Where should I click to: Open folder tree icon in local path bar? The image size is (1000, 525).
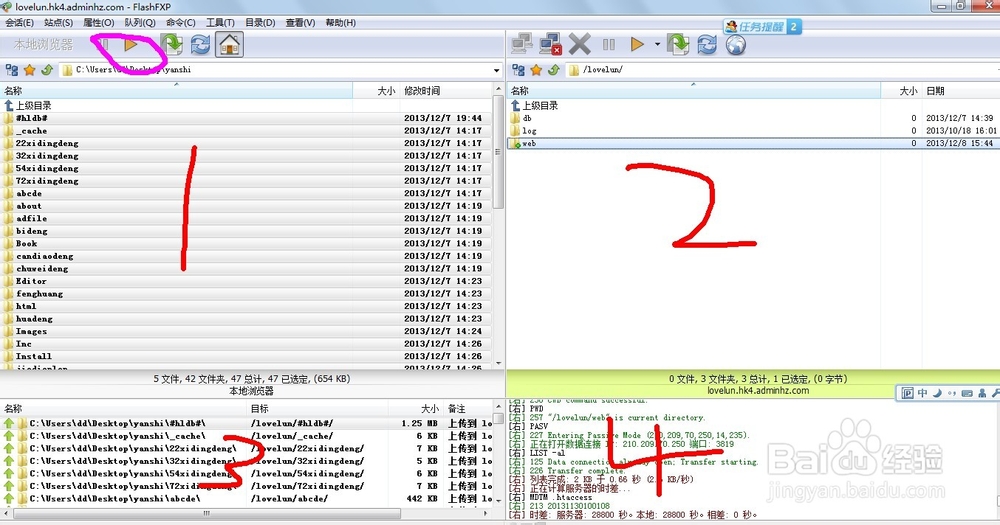tap(11, 70)
